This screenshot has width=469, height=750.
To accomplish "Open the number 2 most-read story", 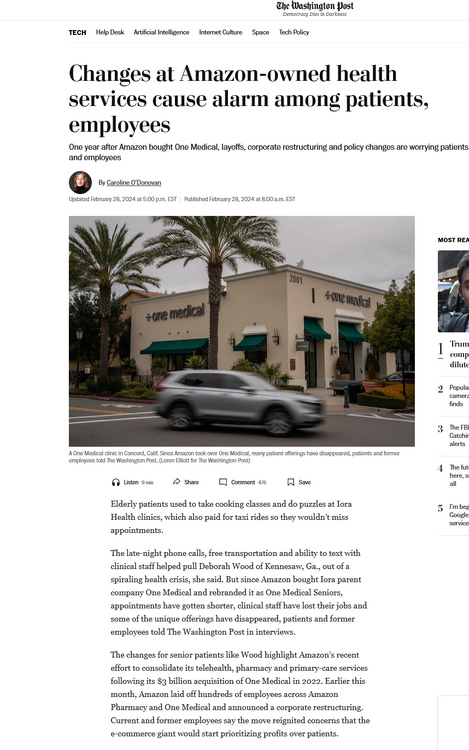I will (x=459, y=396).
